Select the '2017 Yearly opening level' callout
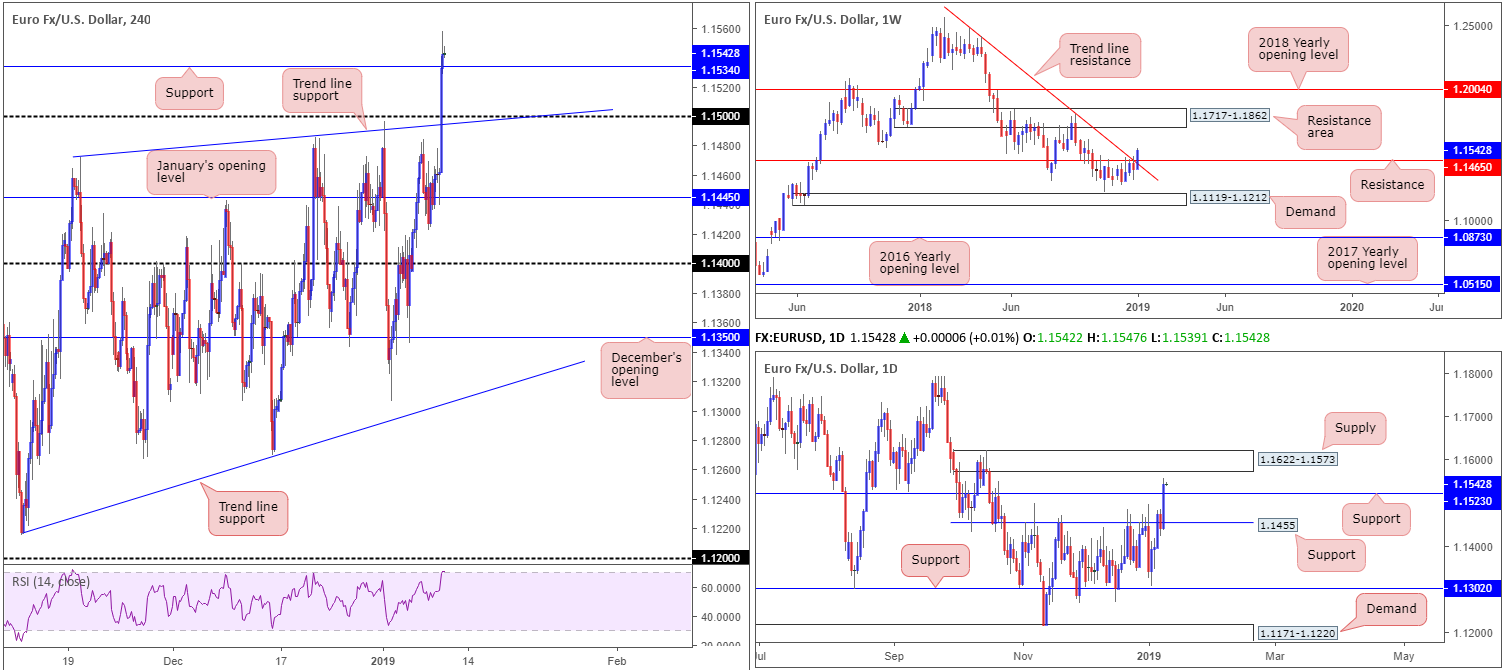This screenshot has width=1505, height=670. coord(1366,259)
